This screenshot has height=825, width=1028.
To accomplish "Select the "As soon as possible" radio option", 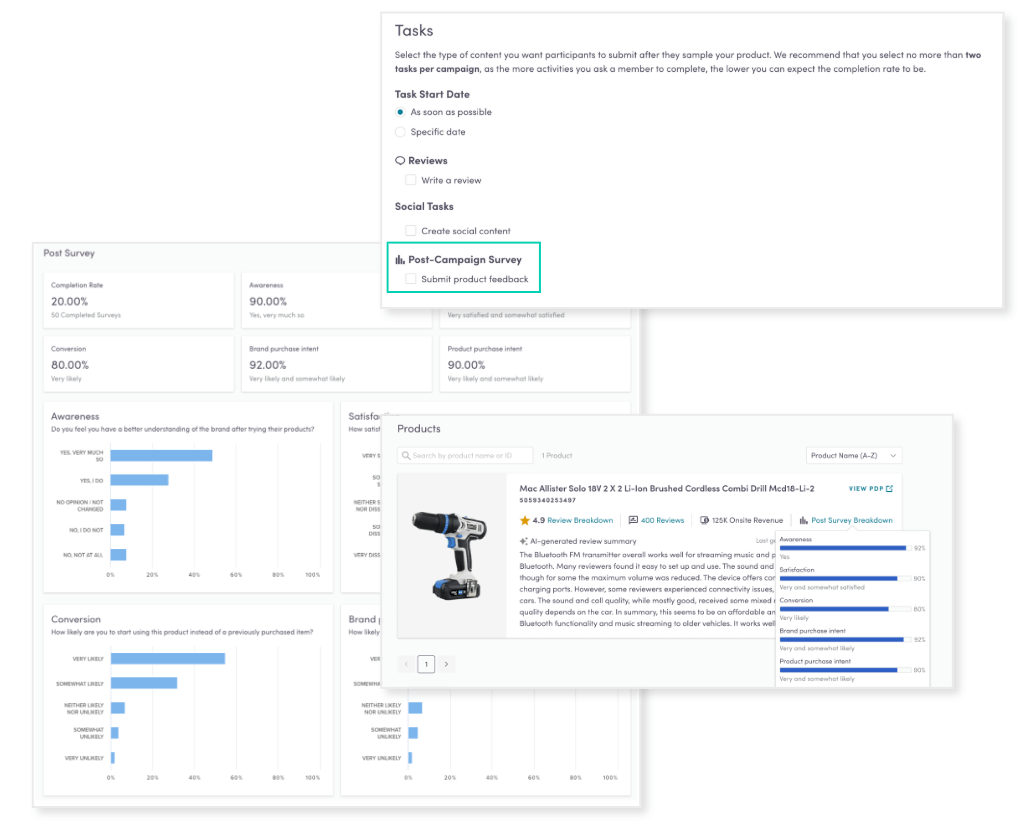I will (x=400, y=112).
